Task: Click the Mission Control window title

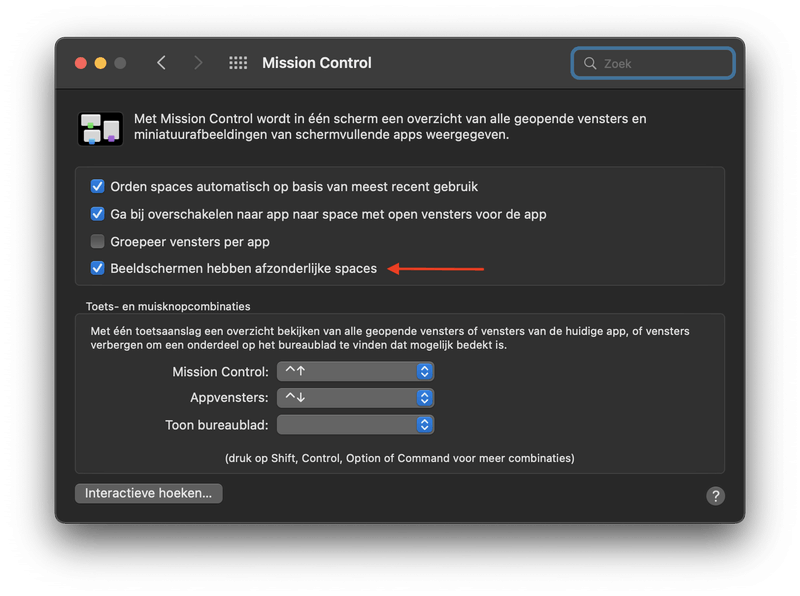Action: click(317, 63)
